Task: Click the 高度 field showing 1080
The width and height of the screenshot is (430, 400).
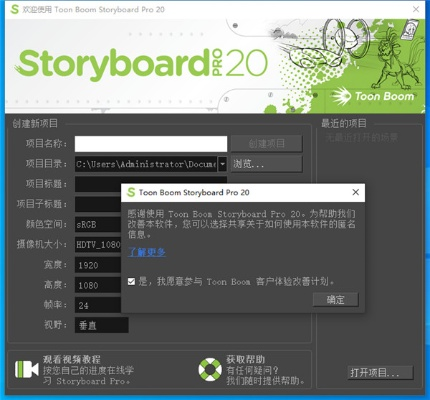Action: coord(98,285)
